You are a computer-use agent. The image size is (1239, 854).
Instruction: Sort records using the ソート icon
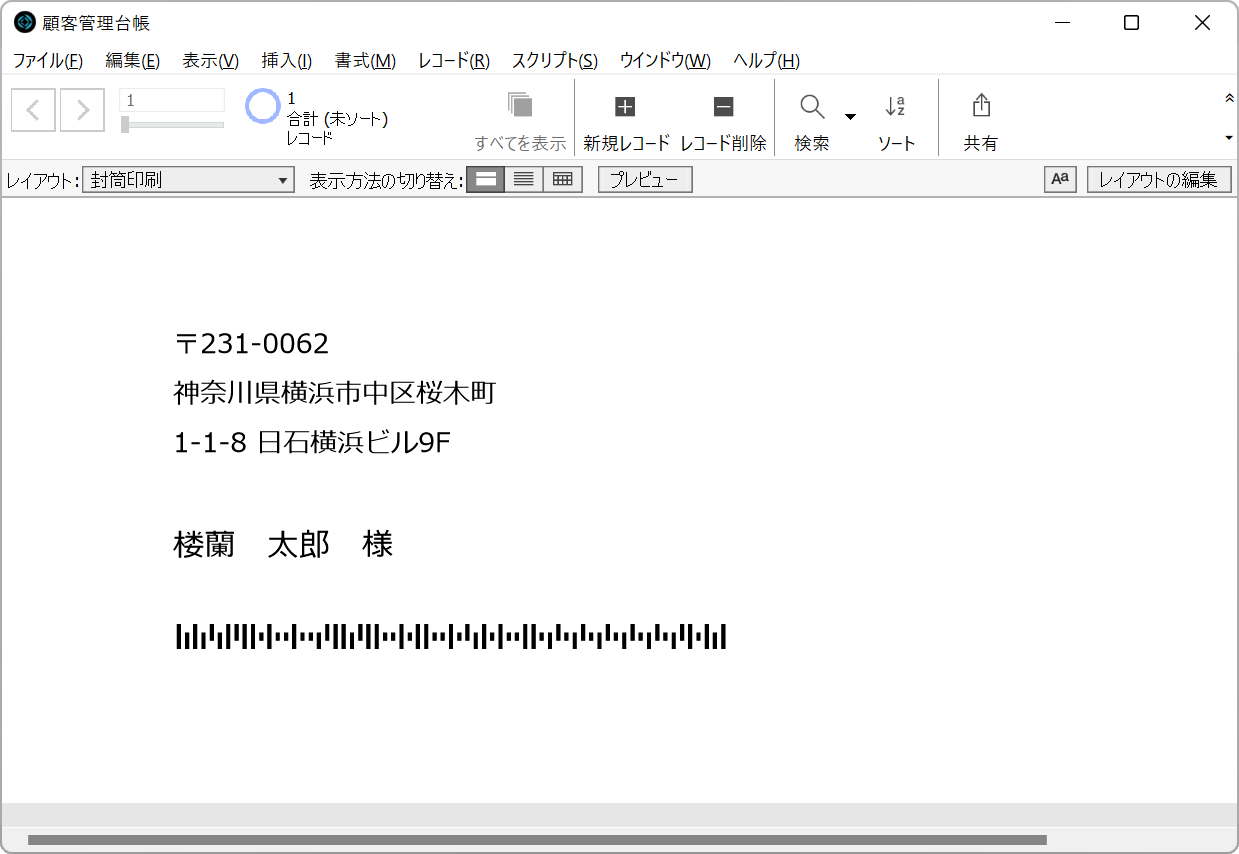895,116
